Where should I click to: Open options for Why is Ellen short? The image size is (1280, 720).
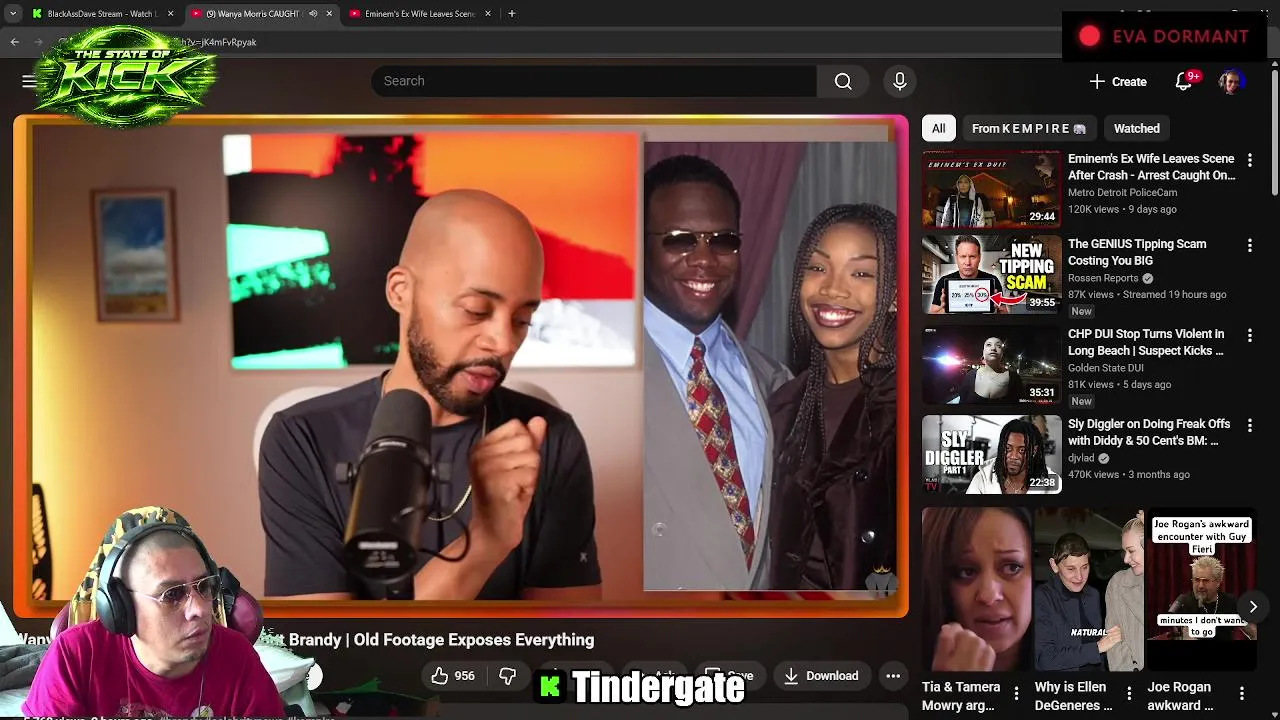point(1129,693)
